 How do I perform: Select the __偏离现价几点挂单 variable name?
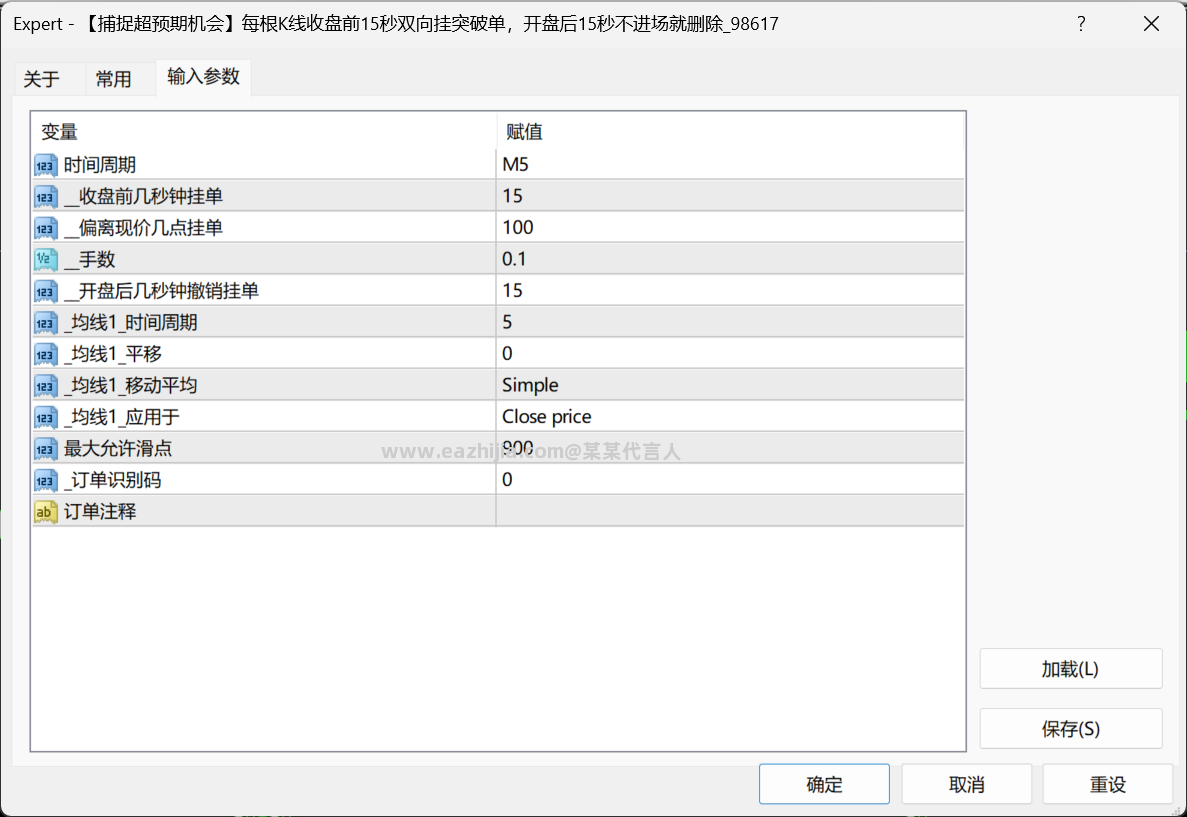pyautogui.click(x=143, y=228)
